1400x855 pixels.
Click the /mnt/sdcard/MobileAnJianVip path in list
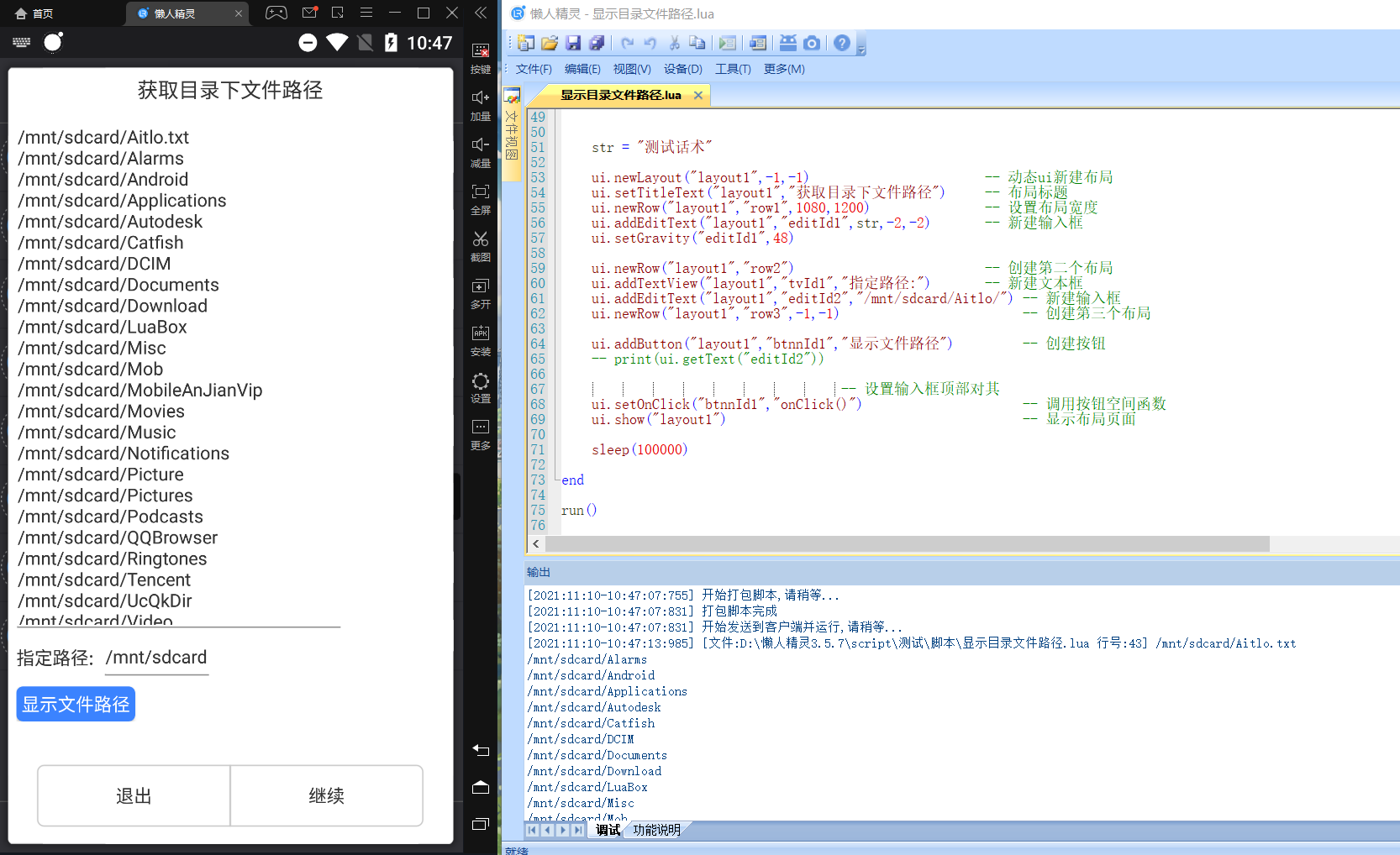(x=140, y=391)
